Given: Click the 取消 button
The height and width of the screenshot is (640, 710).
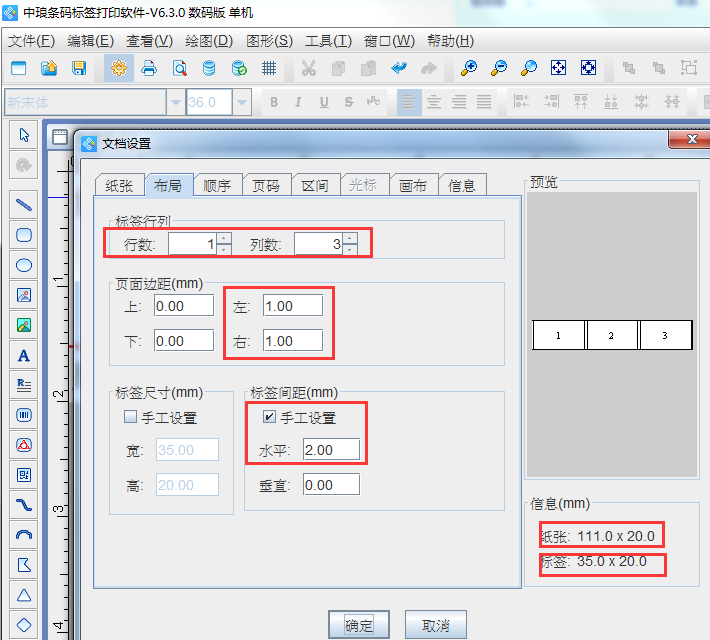Looking at the screenshot, I should (x=435, y=626).
